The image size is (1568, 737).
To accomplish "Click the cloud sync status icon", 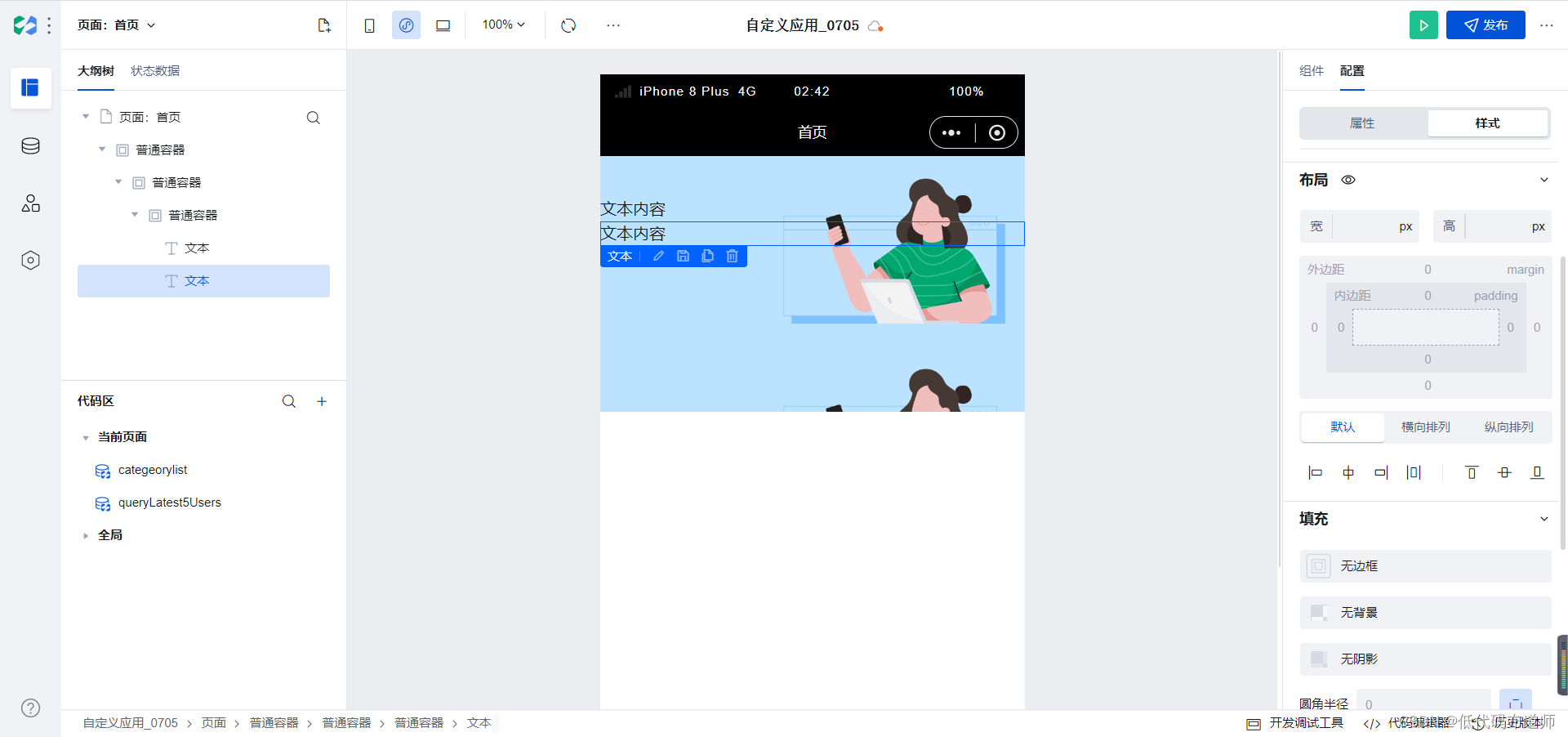I will click(x=875, y=26).
